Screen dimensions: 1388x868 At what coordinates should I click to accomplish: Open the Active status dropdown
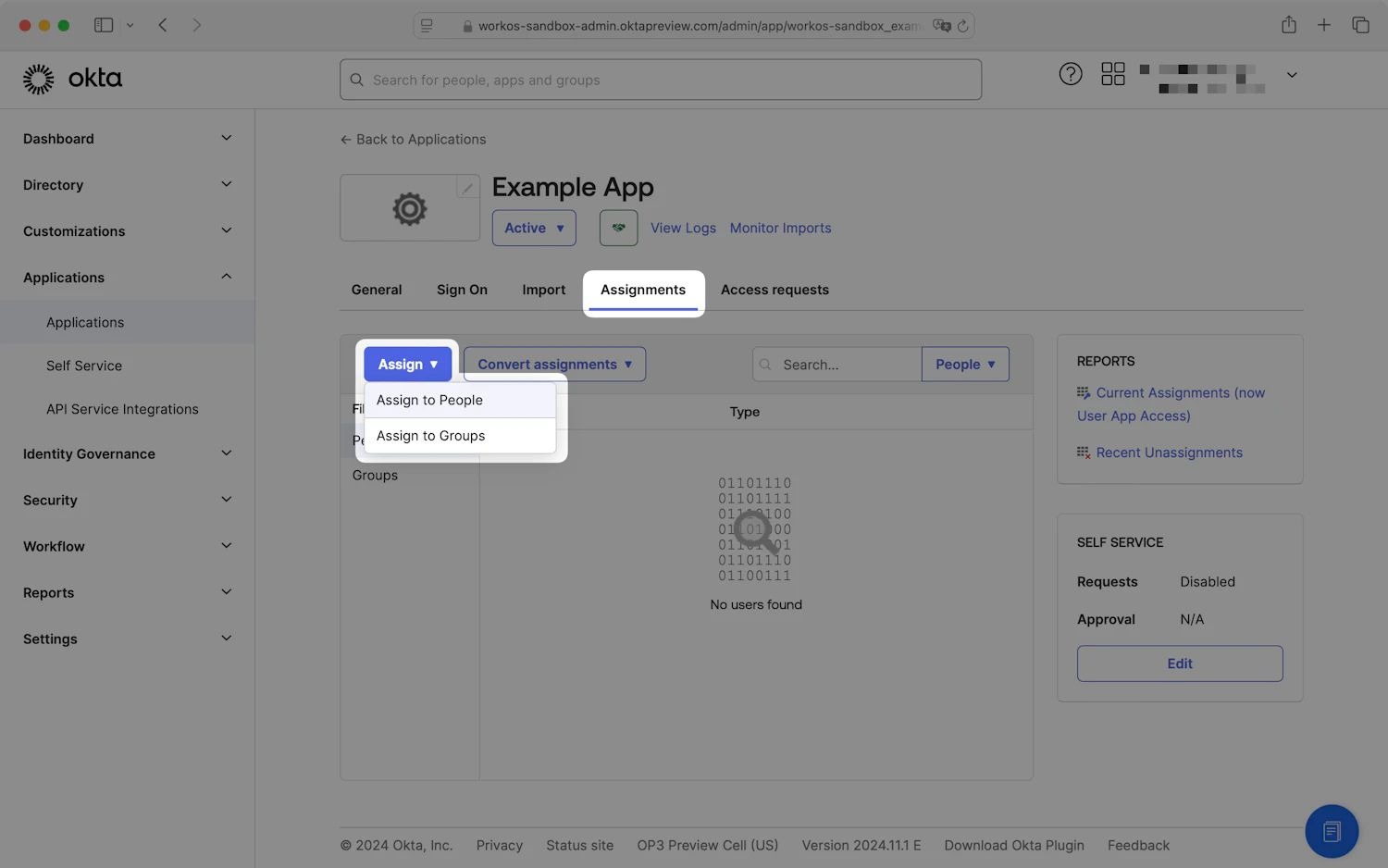pos(534,228)
